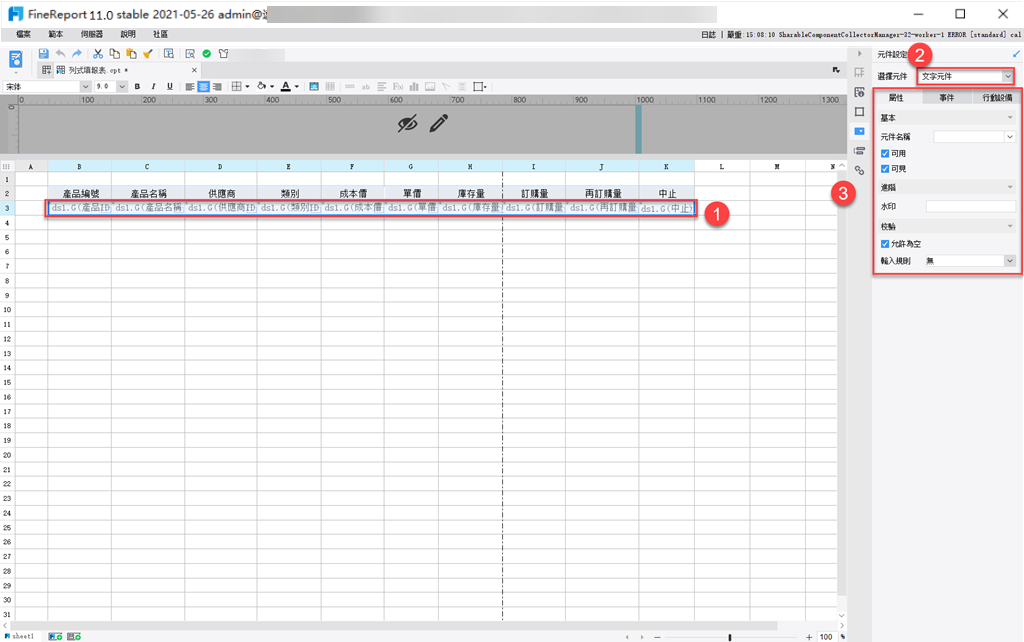Switch to the 事件 tab
The width and height of the screenshot is (1024, 642).
click(x=946, y=97)
